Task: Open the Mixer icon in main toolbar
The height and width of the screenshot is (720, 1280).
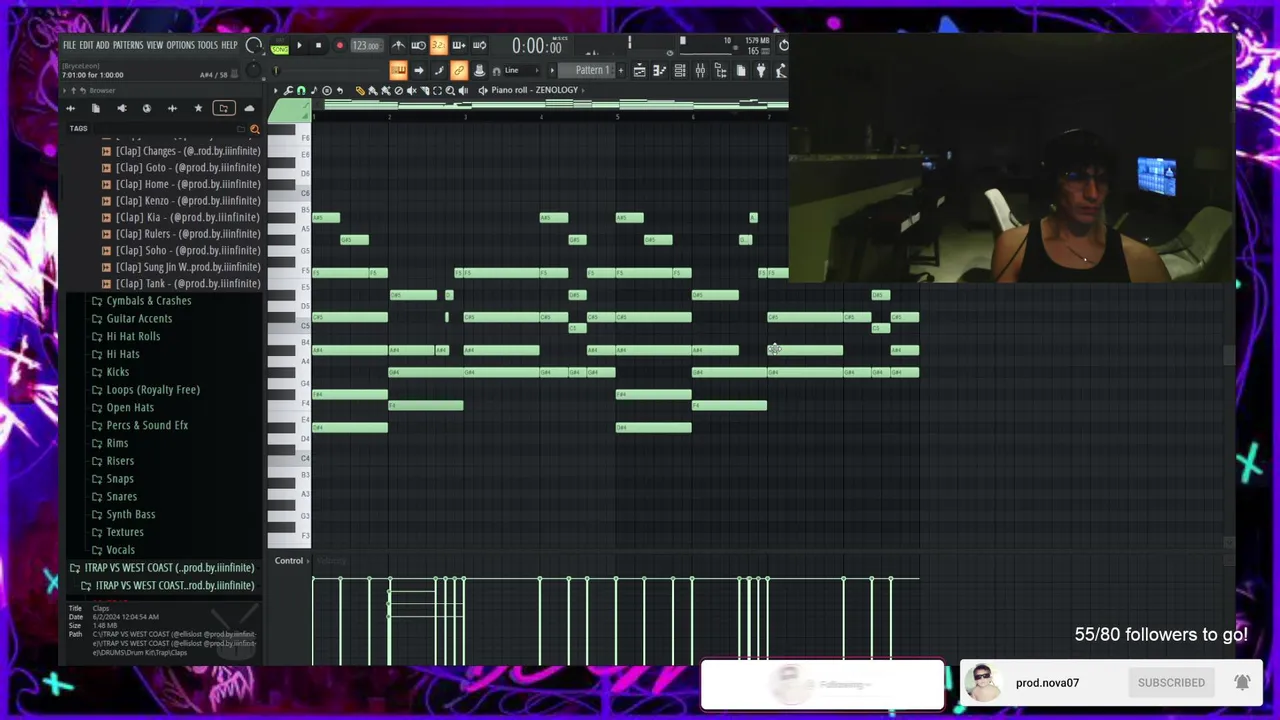Action: click(x=700, y=70)
